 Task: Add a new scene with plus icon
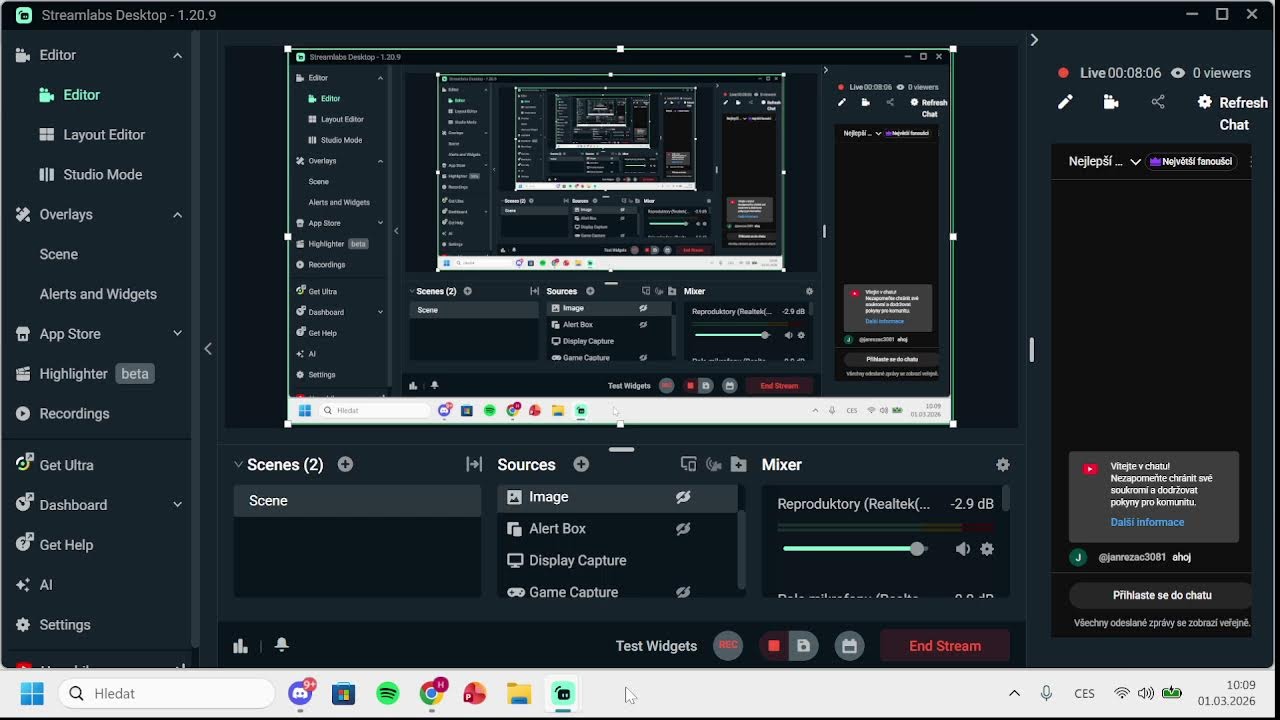(345, 464)
